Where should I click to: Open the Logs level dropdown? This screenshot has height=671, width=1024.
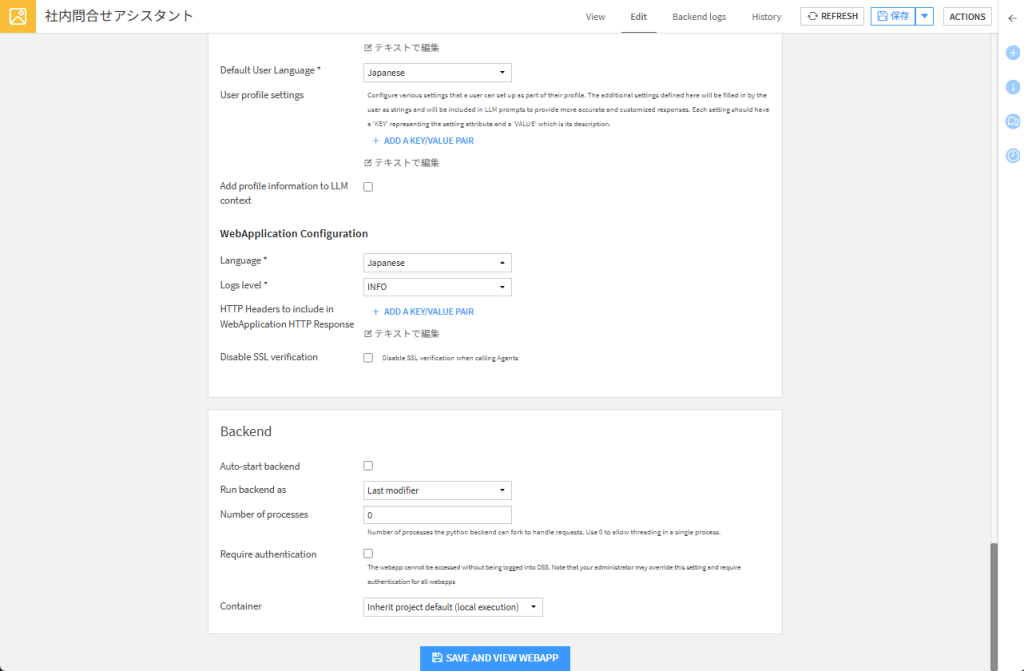(437, 287)
